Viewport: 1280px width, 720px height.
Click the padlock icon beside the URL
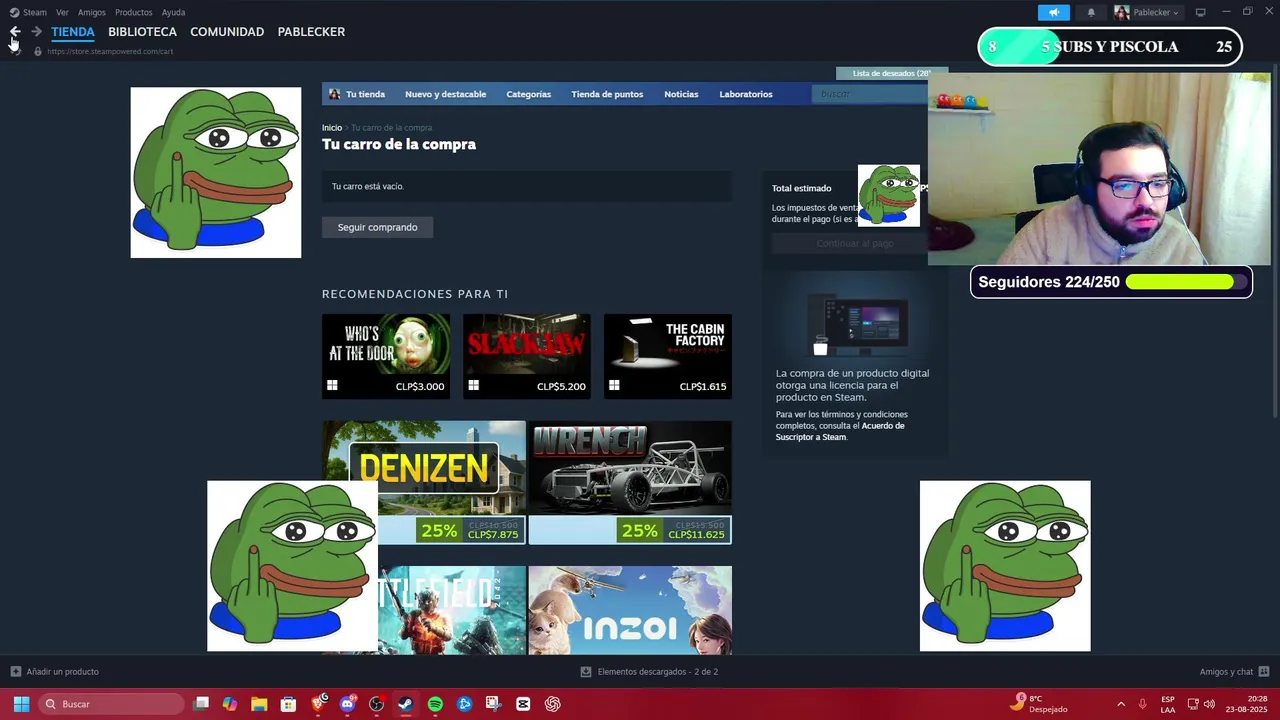click(x=38, y=51)
